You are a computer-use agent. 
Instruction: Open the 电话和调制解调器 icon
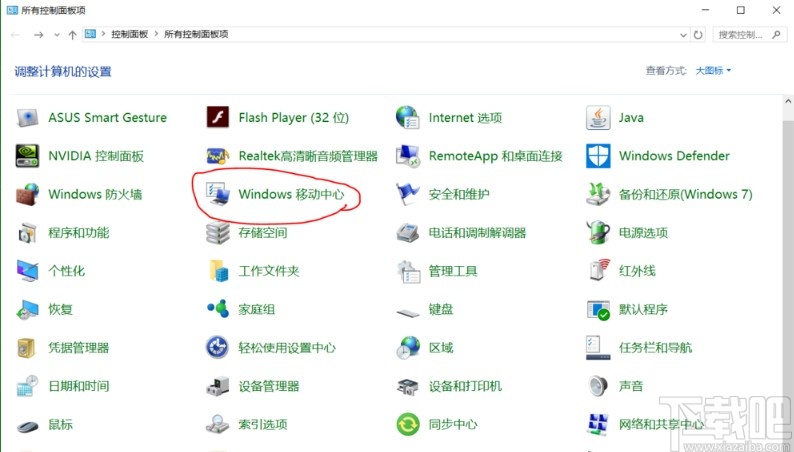click(408, 233)
